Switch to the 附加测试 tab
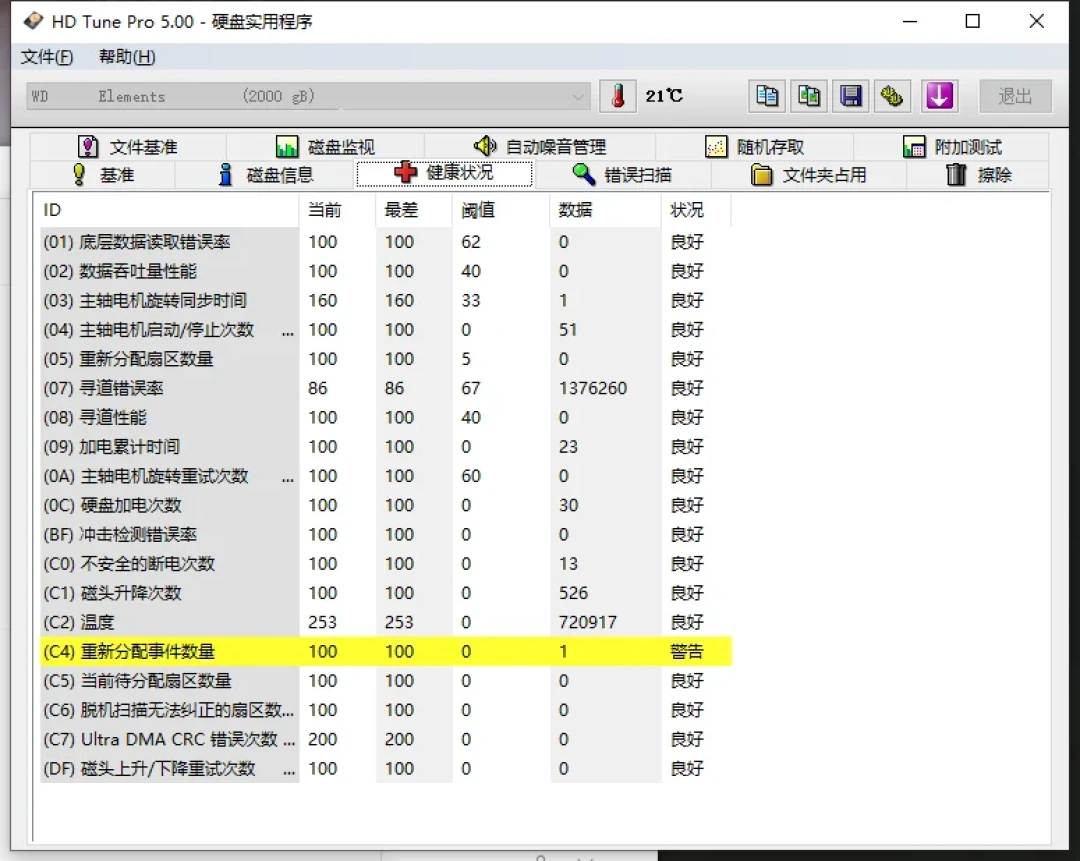Viewport: 1080px width, 861px height. point(952,147)
